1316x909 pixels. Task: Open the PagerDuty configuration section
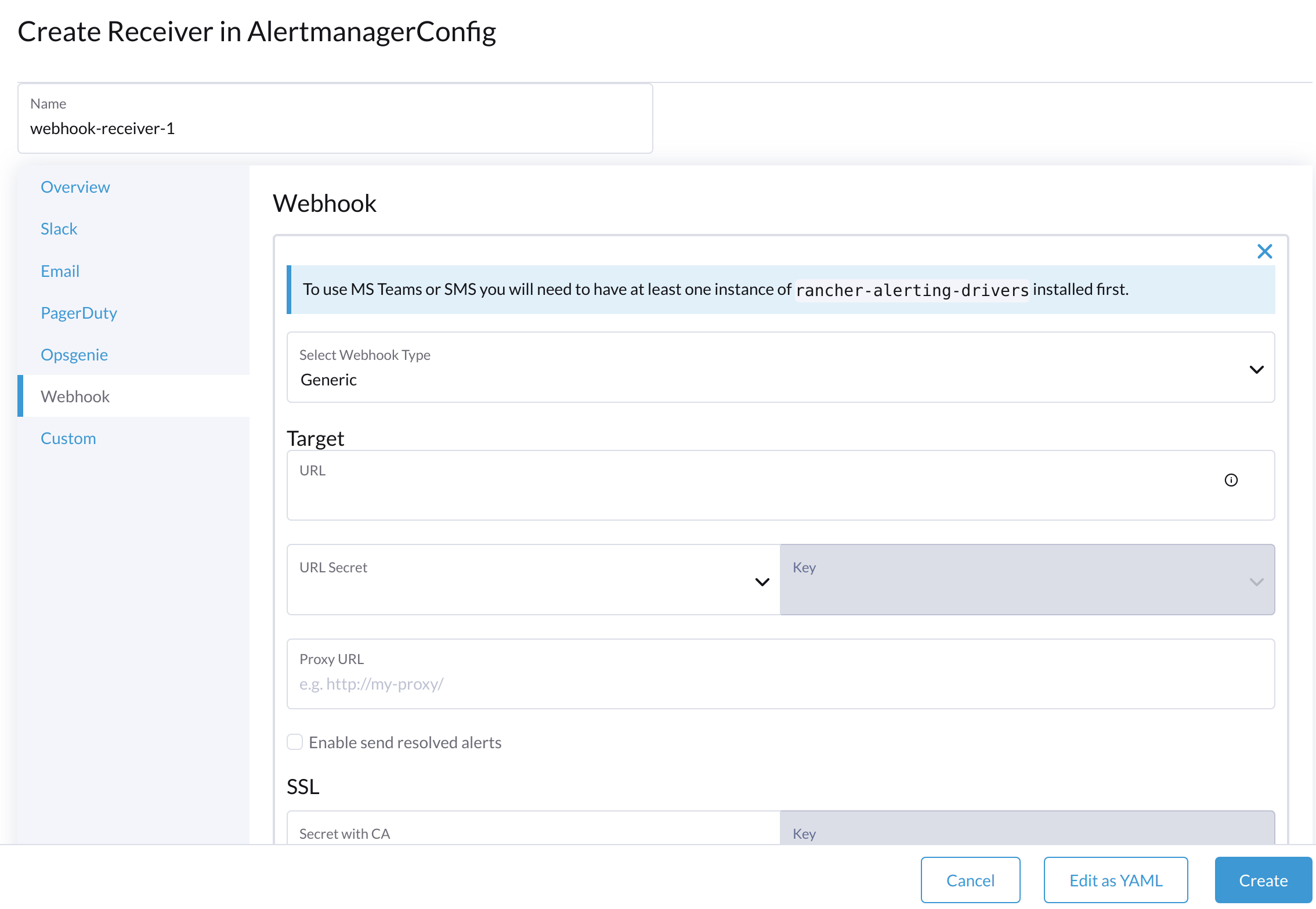point(79,313)
